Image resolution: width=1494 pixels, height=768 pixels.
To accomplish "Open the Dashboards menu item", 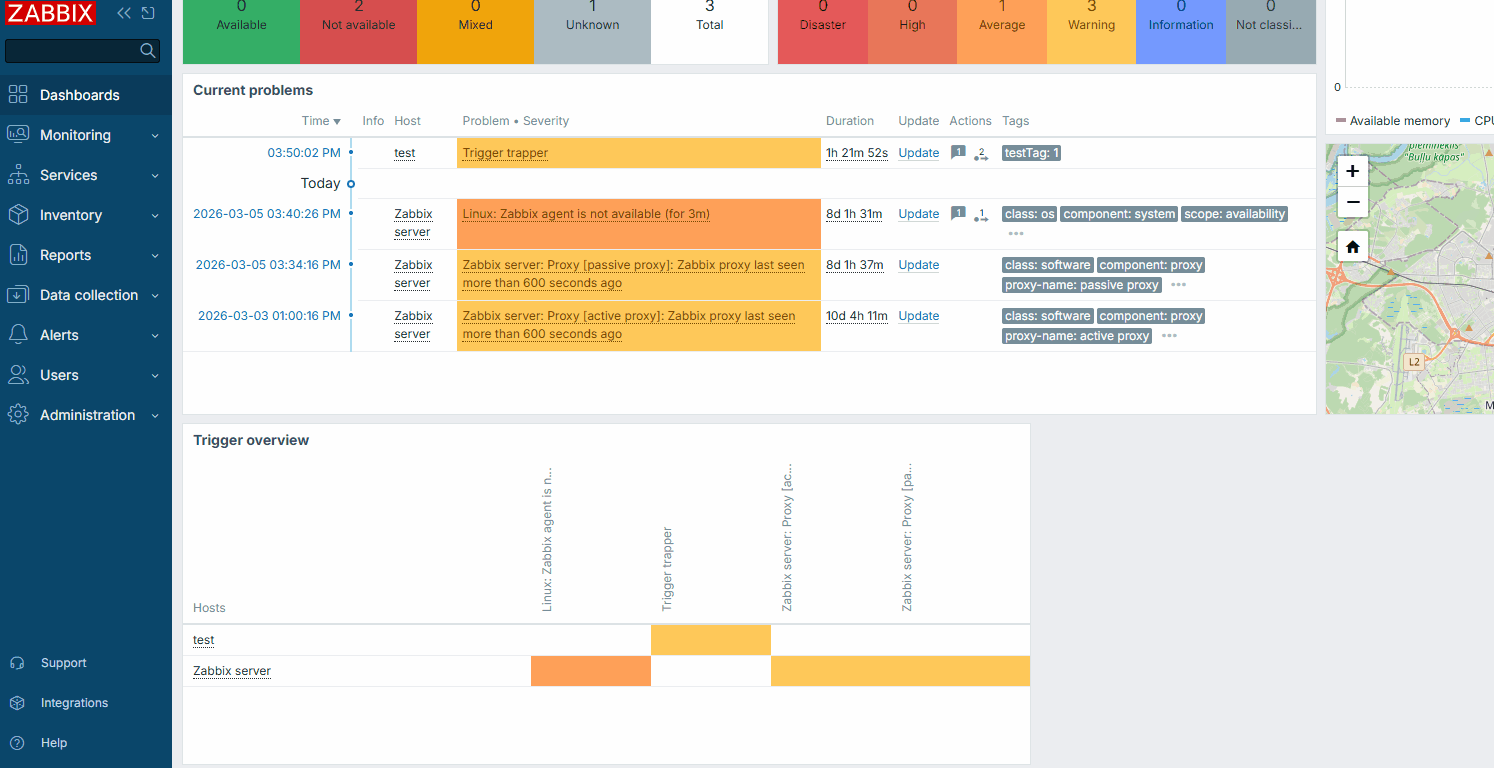I will pos(80,95).
